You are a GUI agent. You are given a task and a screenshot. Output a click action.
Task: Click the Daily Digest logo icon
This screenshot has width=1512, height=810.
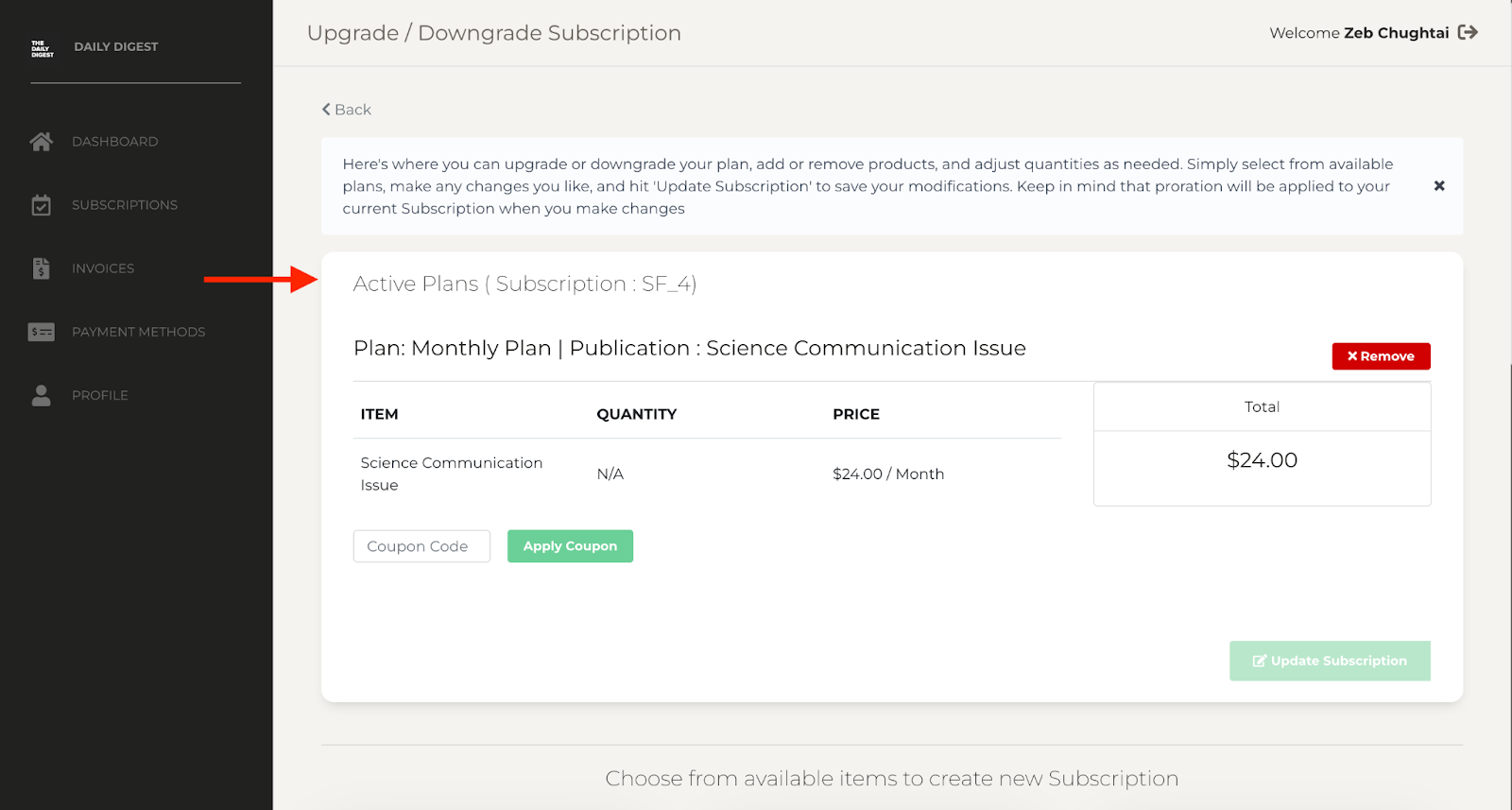tap(43, 48)
